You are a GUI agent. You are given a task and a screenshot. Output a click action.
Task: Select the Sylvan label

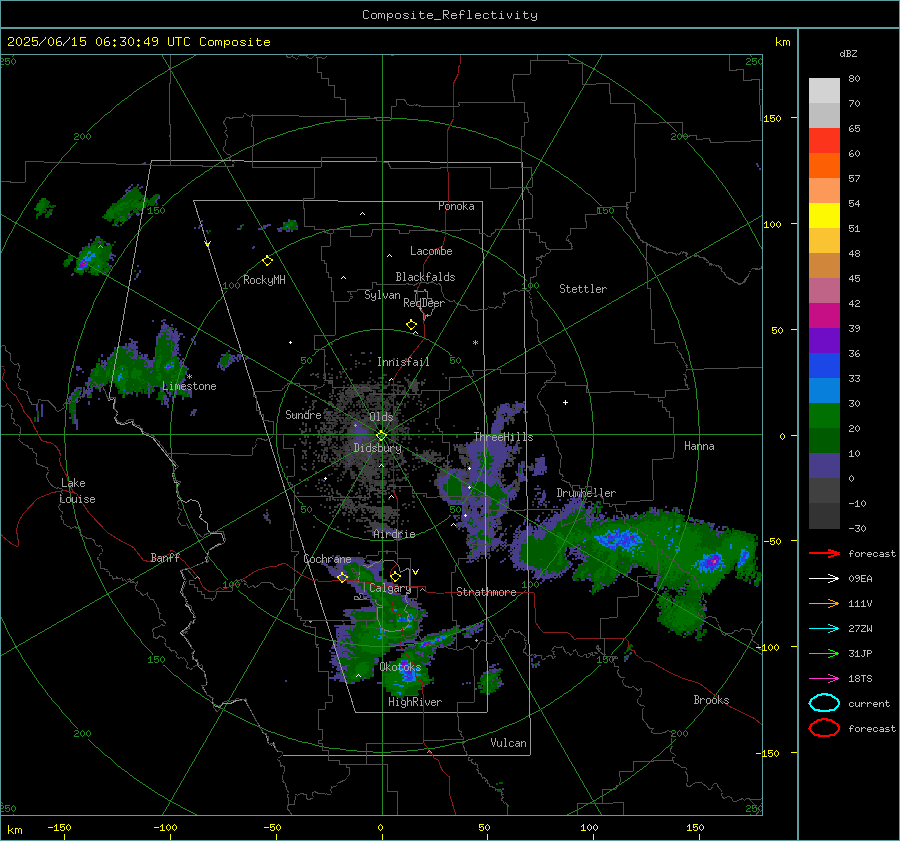coord(382,295)
